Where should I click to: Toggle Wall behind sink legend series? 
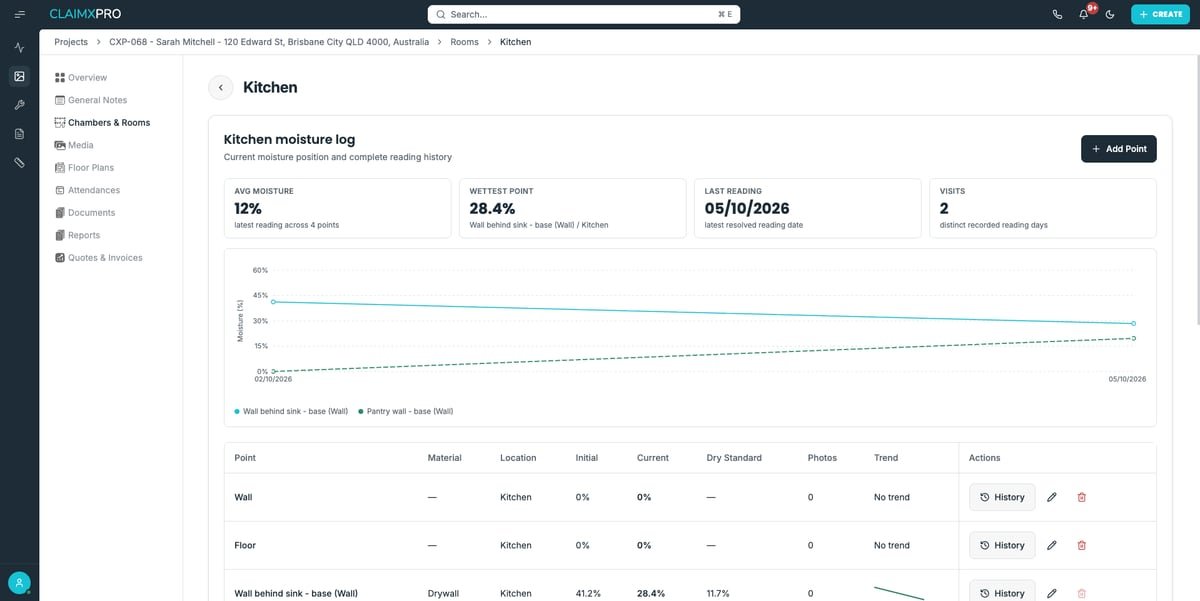point(291,411)
